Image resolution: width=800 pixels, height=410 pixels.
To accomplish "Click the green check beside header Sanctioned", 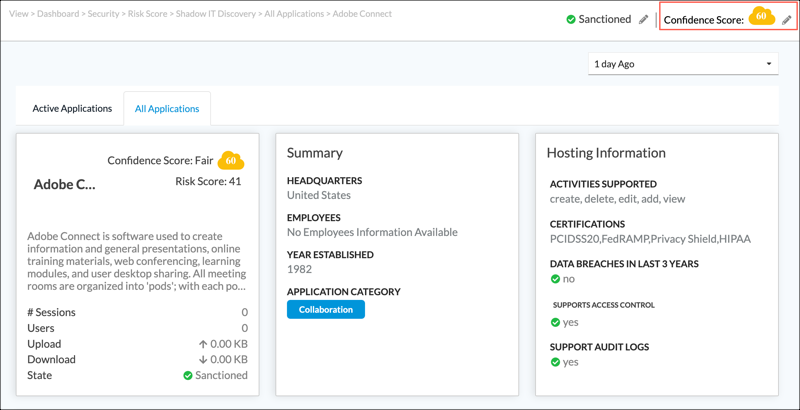I will 571,19.
